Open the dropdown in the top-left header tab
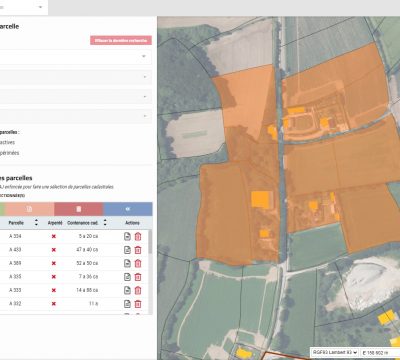This screenshot has height=360, width=400. point(23,7)
